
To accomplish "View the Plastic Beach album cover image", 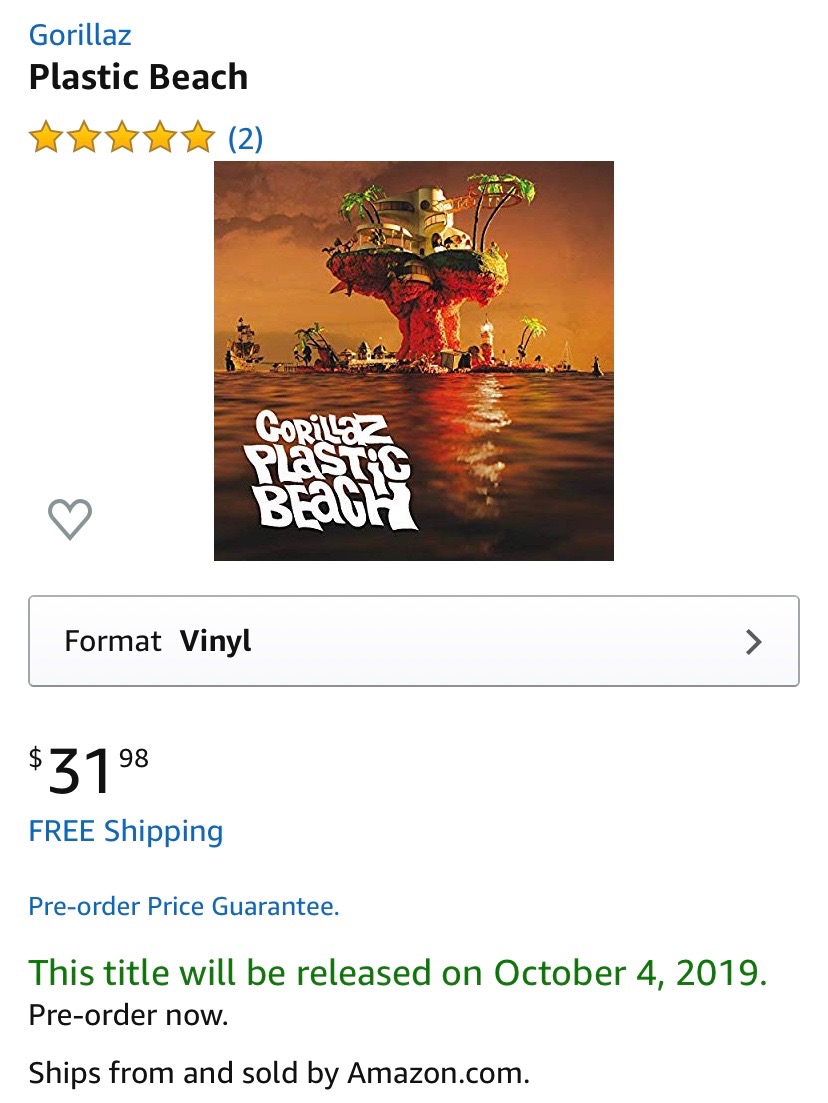I will click(x=414, y=361).
